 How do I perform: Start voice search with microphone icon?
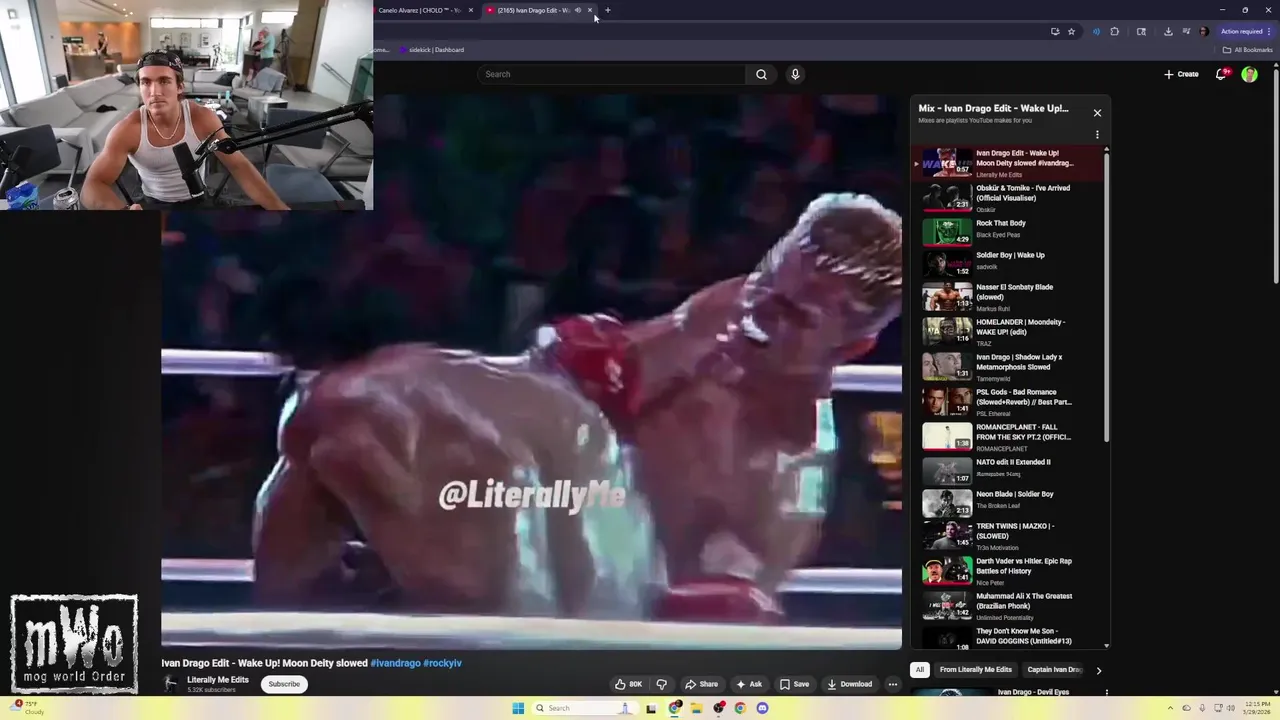795,74
